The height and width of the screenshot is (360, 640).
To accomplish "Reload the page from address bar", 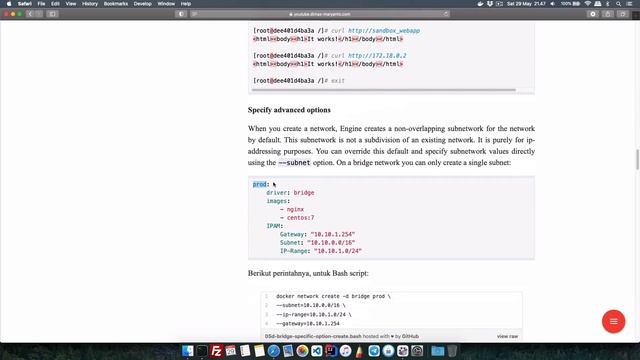I will tap(445, 14).
